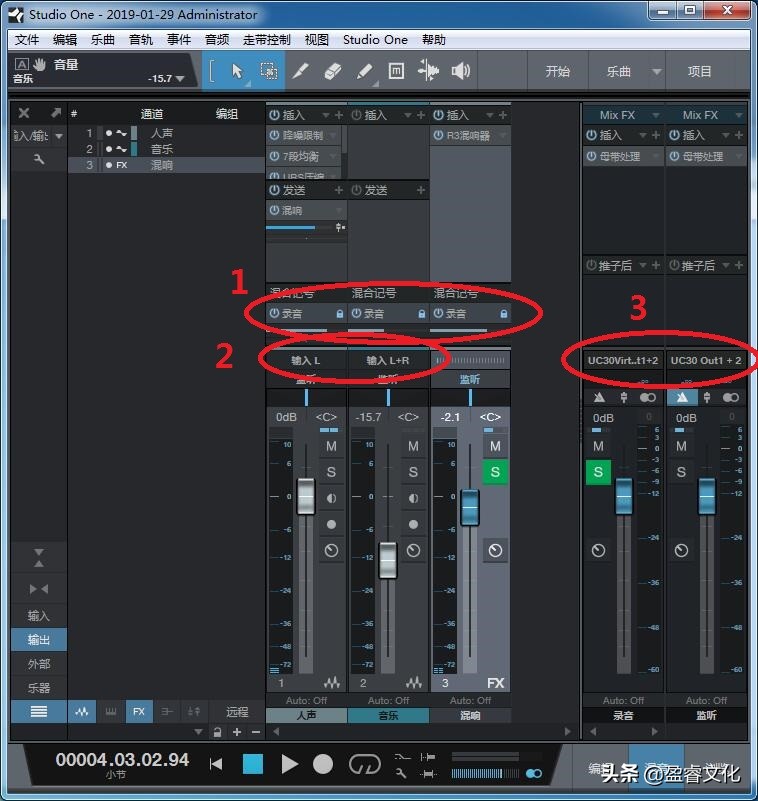Lock the channel list with padlock
This screenshot has height=801, width=758.
point(217,732)
